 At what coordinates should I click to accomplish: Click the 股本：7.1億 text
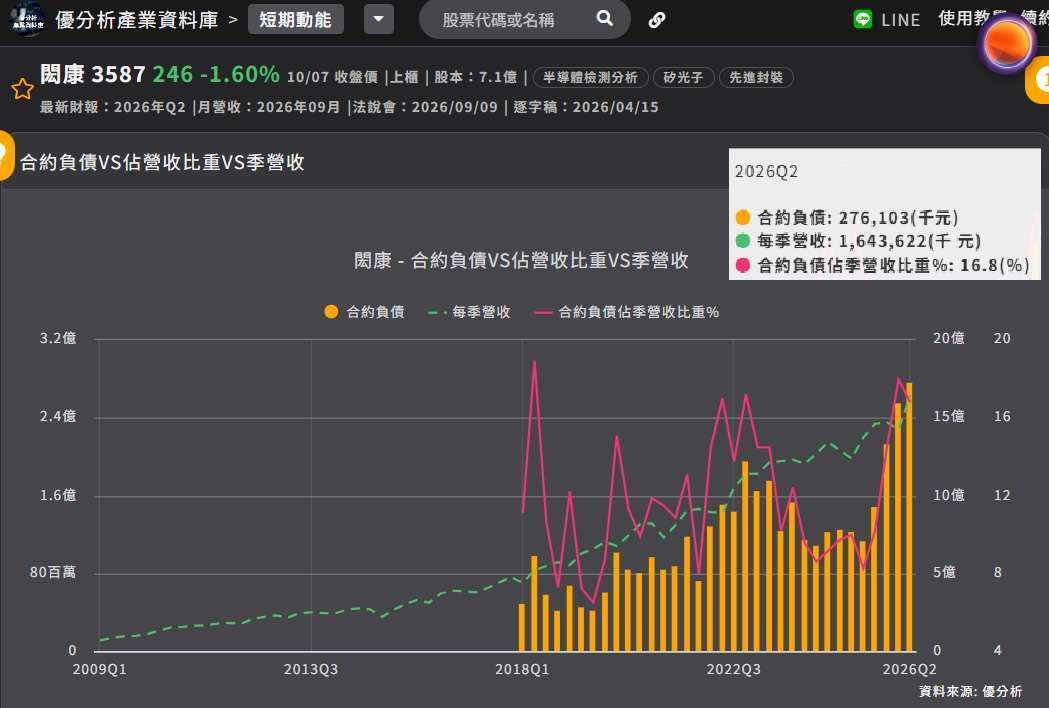point(476,77)
